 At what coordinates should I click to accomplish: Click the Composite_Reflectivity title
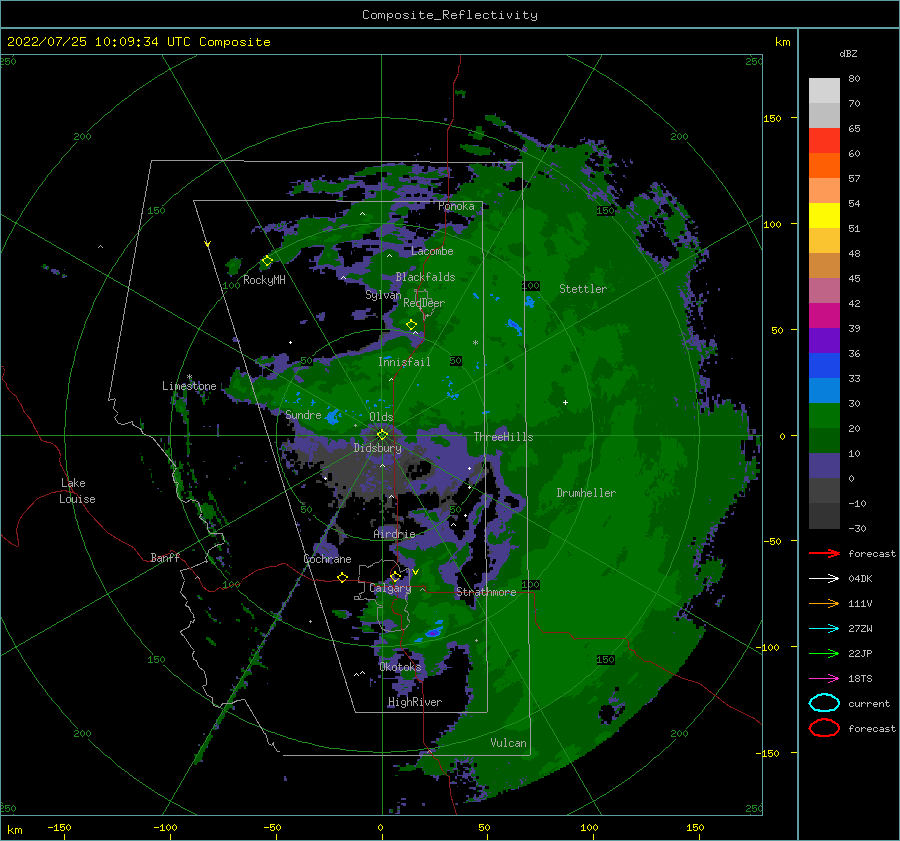tap(450, 15)
